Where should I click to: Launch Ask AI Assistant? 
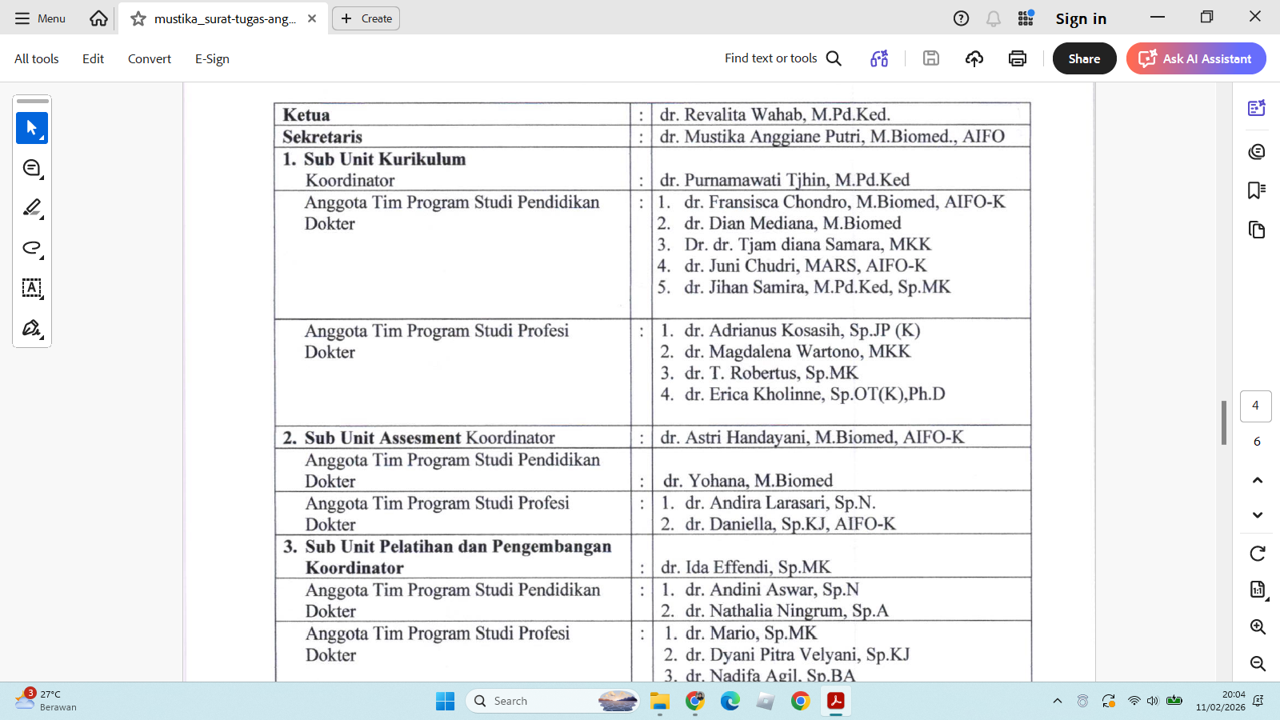point(1196,59)
